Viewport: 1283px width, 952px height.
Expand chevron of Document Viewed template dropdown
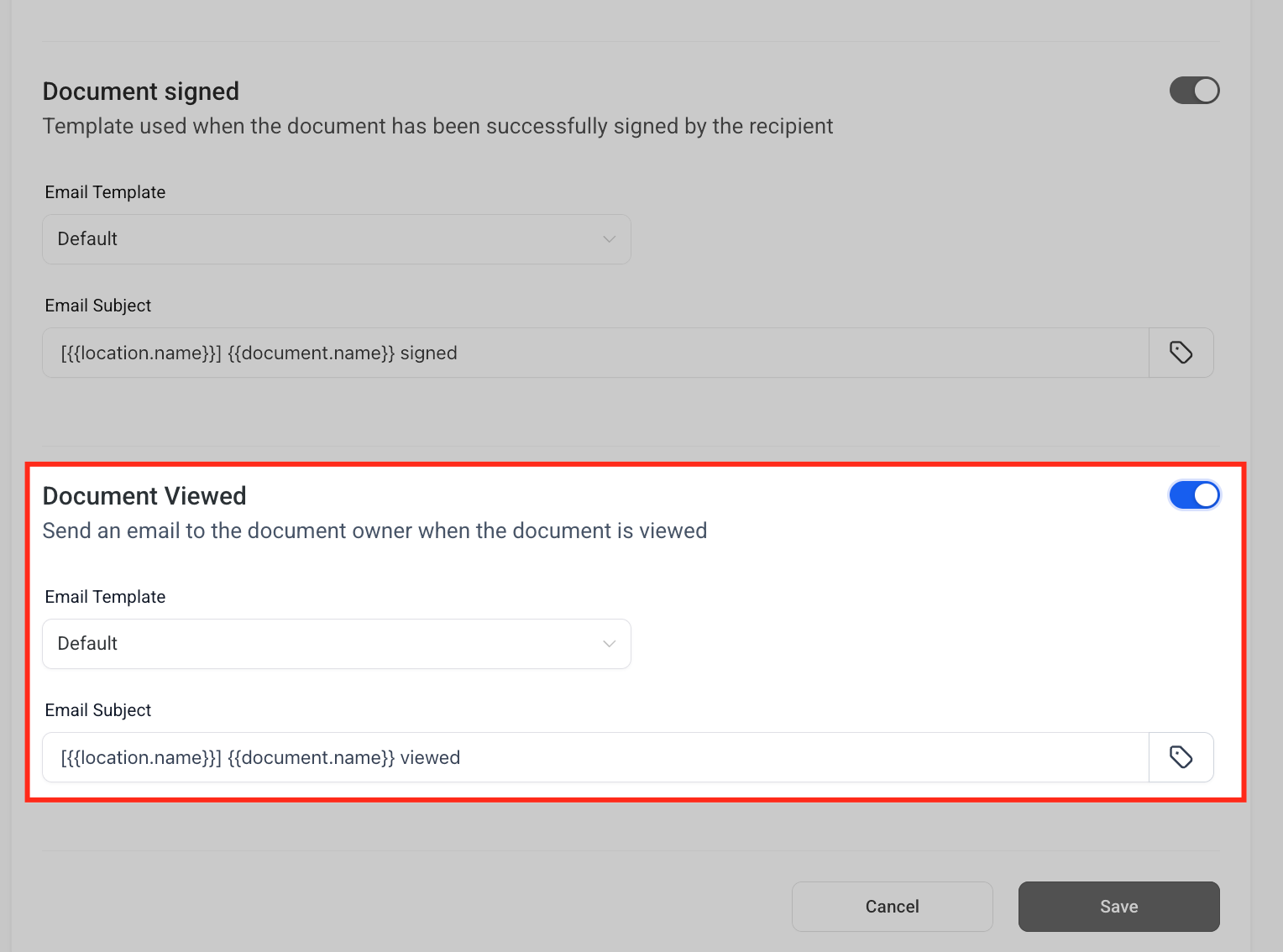[610, 644]
